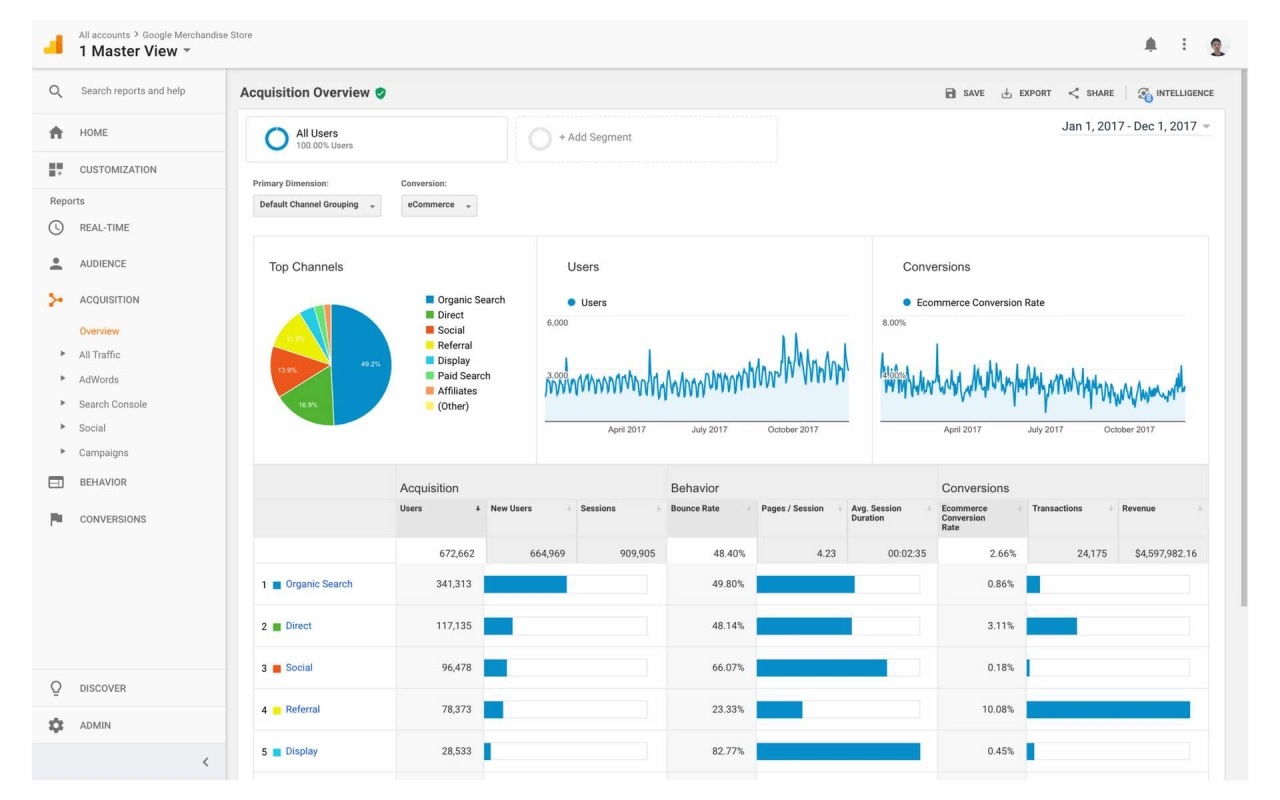1280x800 pixels.
Task: Click the Export download icon
Action: (1007, 93)
